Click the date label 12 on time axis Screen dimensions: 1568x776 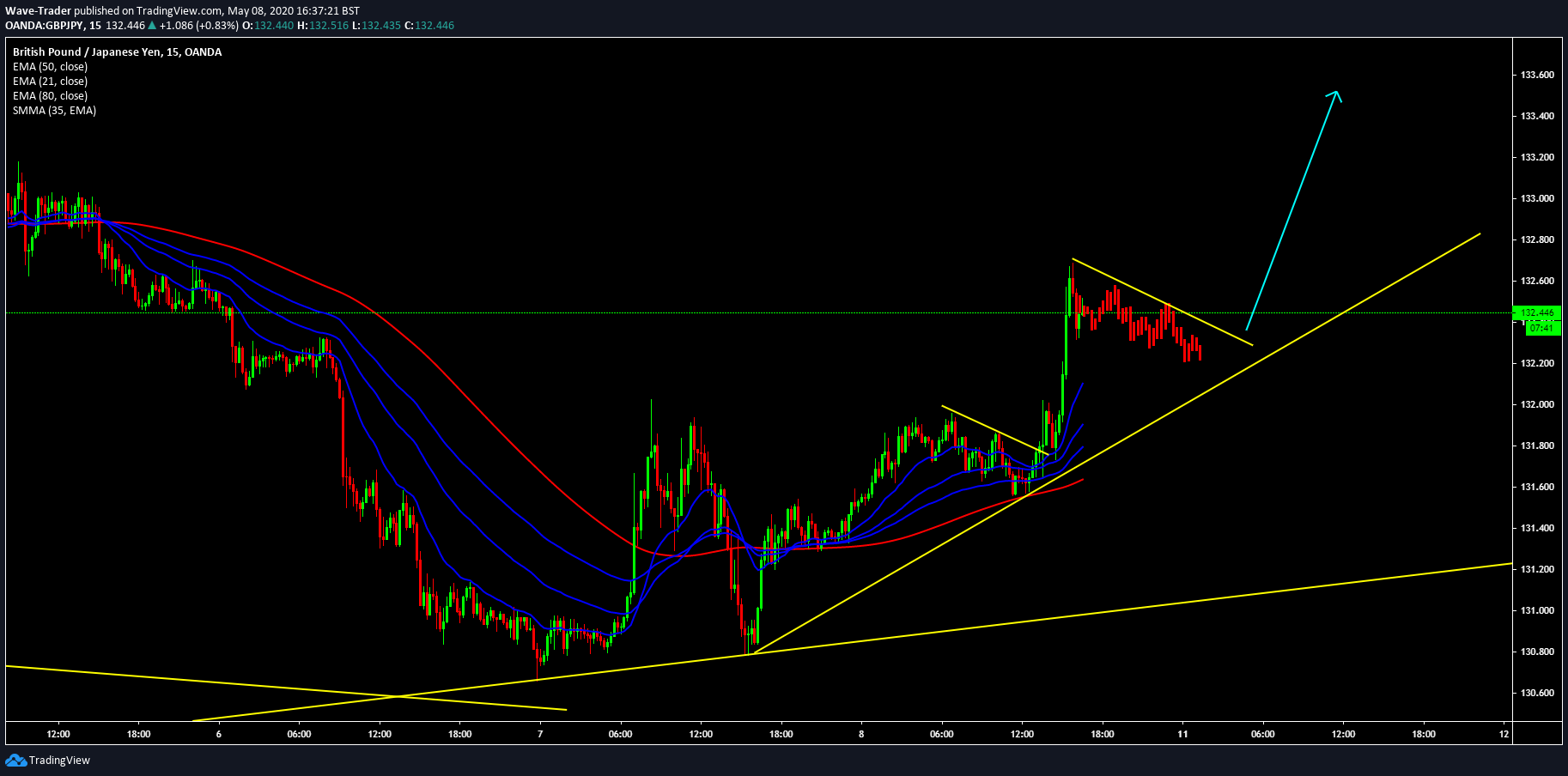tap(1504, 735)
